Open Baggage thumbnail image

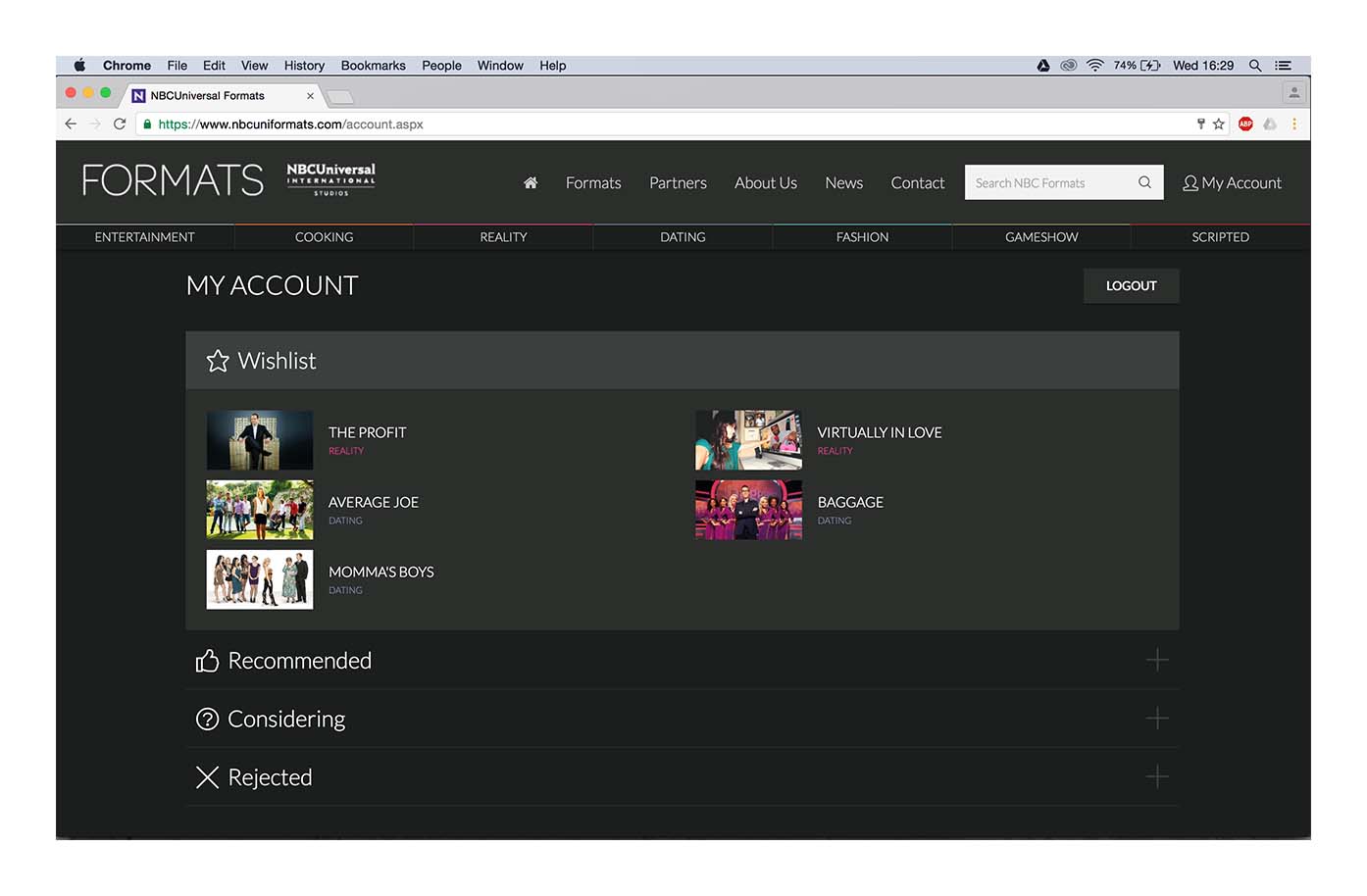[748, 510]
